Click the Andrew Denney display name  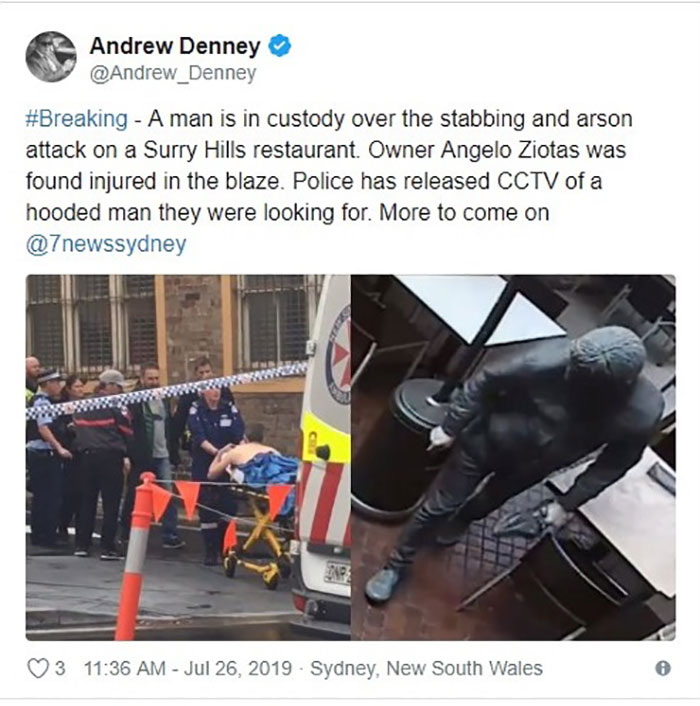[x=175, y=45]
